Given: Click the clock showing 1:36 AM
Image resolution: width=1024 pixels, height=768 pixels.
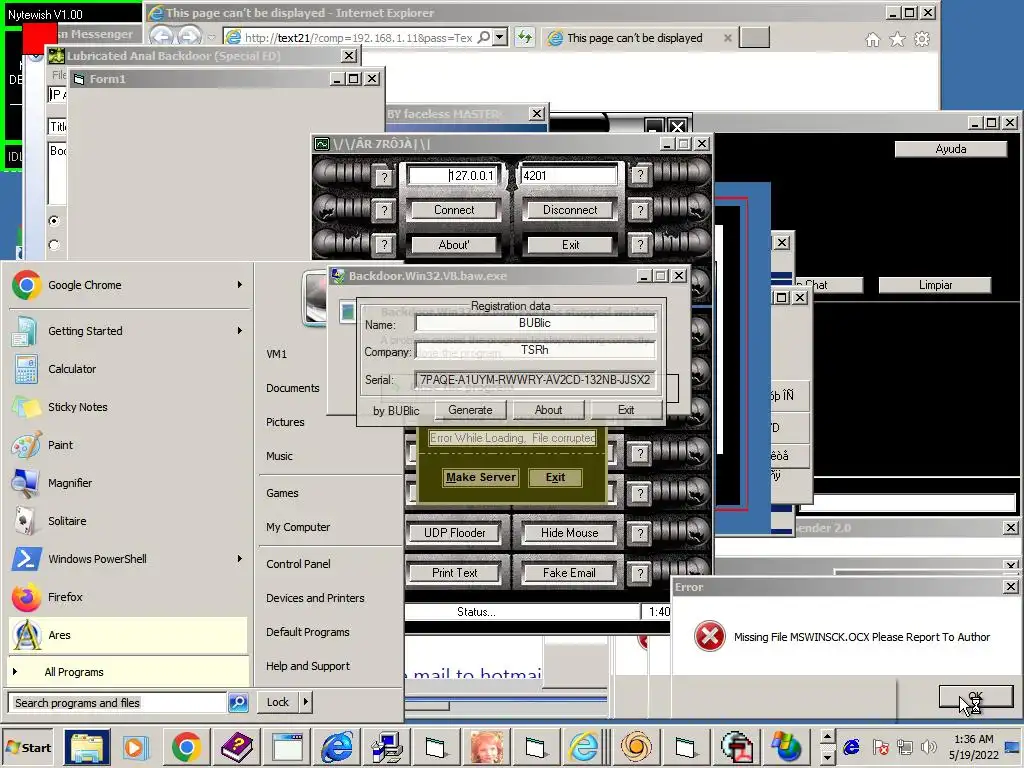Looking at the screenshot, I should pos(974,739).
